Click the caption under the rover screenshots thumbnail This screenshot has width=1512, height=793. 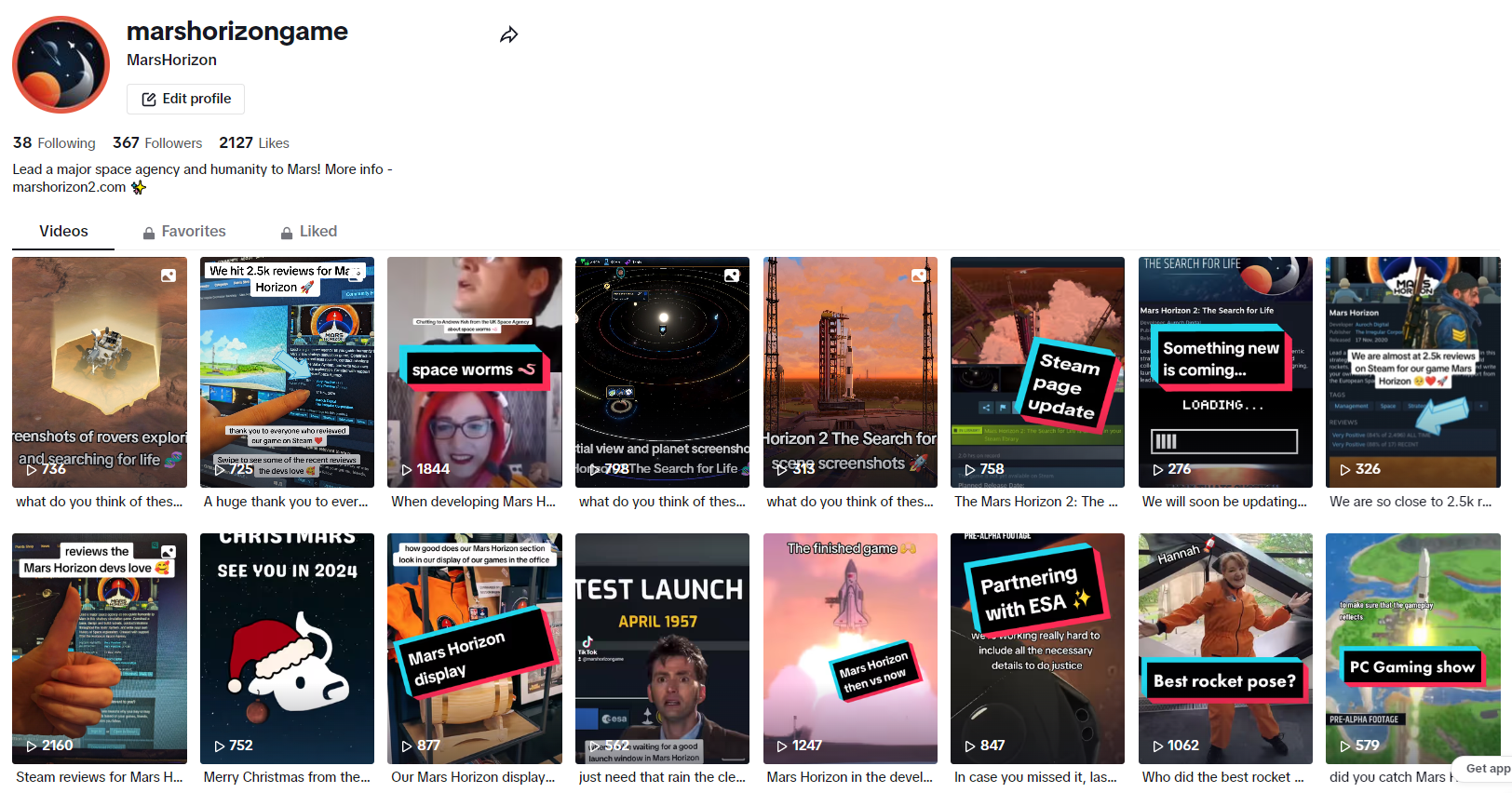pyautogui.click(x=100, y=502)
